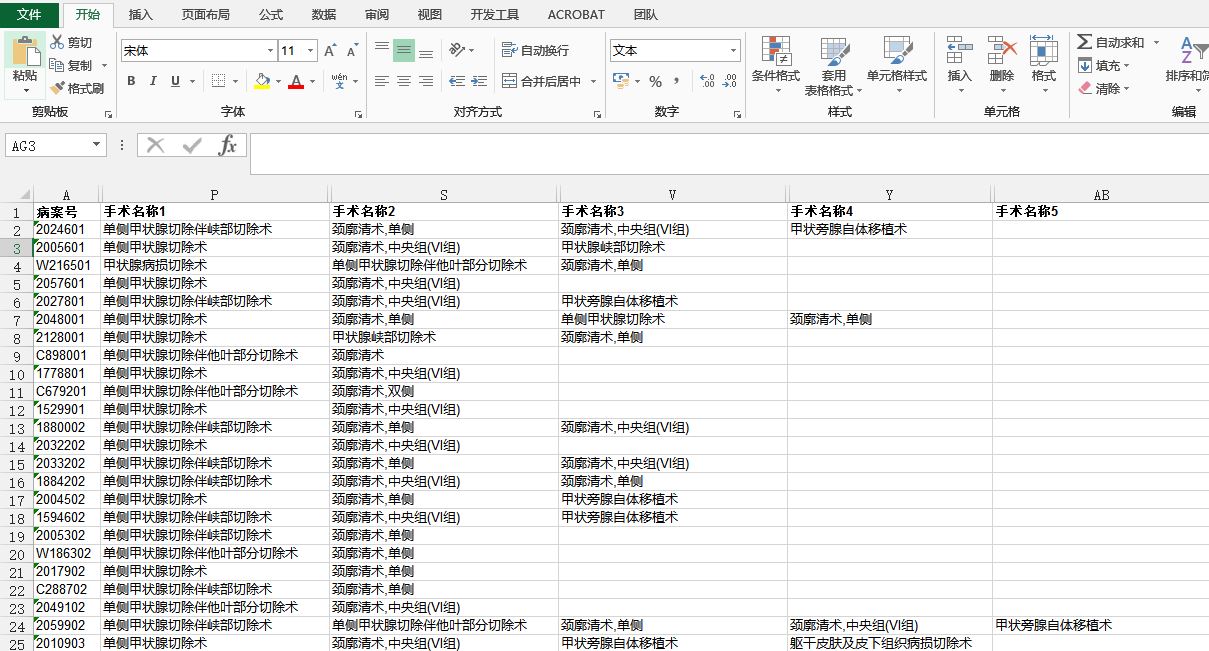Click the insert function fx icon
Viewport: 1209px width, 651px height.
point(227,146)
